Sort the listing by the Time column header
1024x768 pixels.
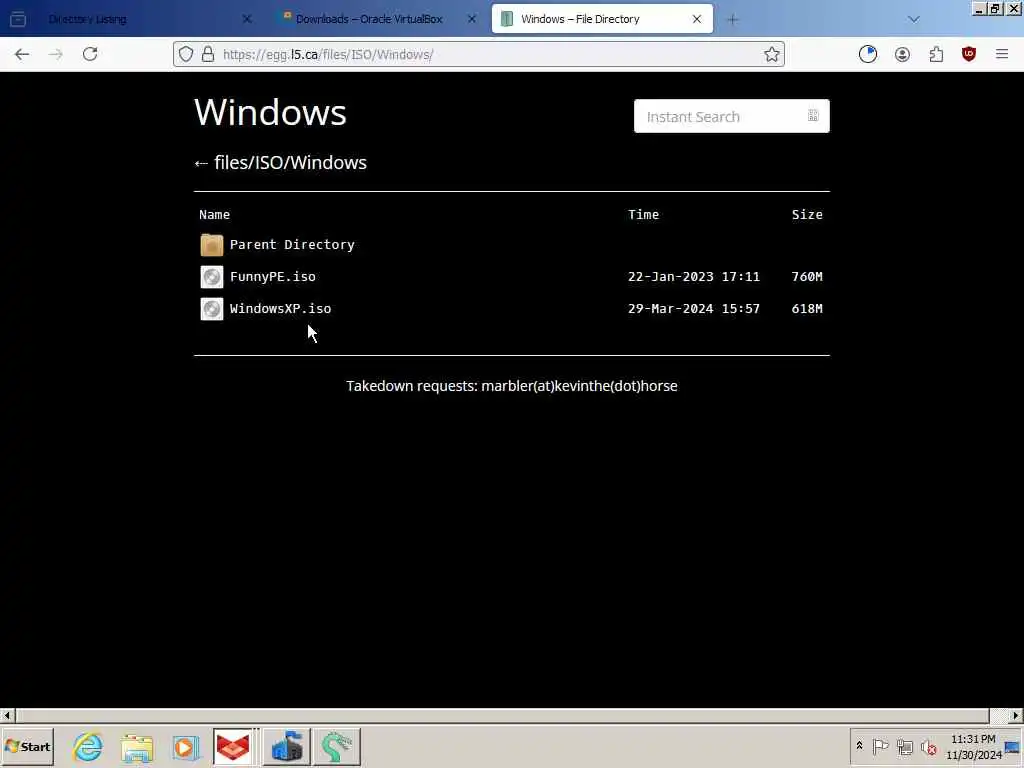pos(643,214)
